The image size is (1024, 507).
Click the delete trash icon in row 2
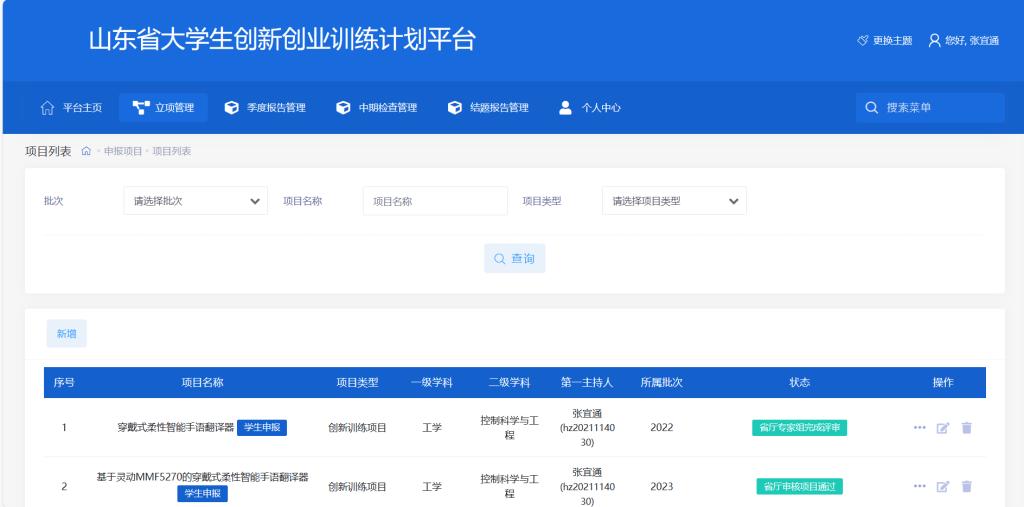tap(966, 487)
